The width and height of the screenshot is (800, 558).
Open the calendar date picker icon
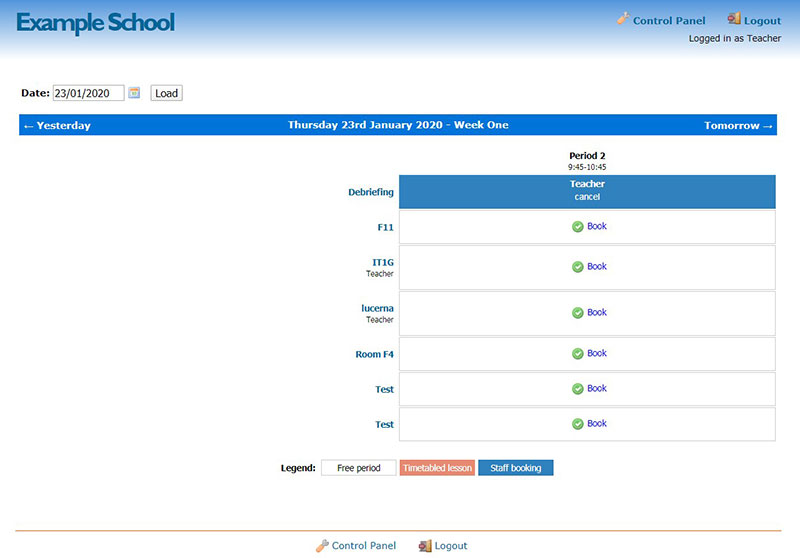coord(134,93)
